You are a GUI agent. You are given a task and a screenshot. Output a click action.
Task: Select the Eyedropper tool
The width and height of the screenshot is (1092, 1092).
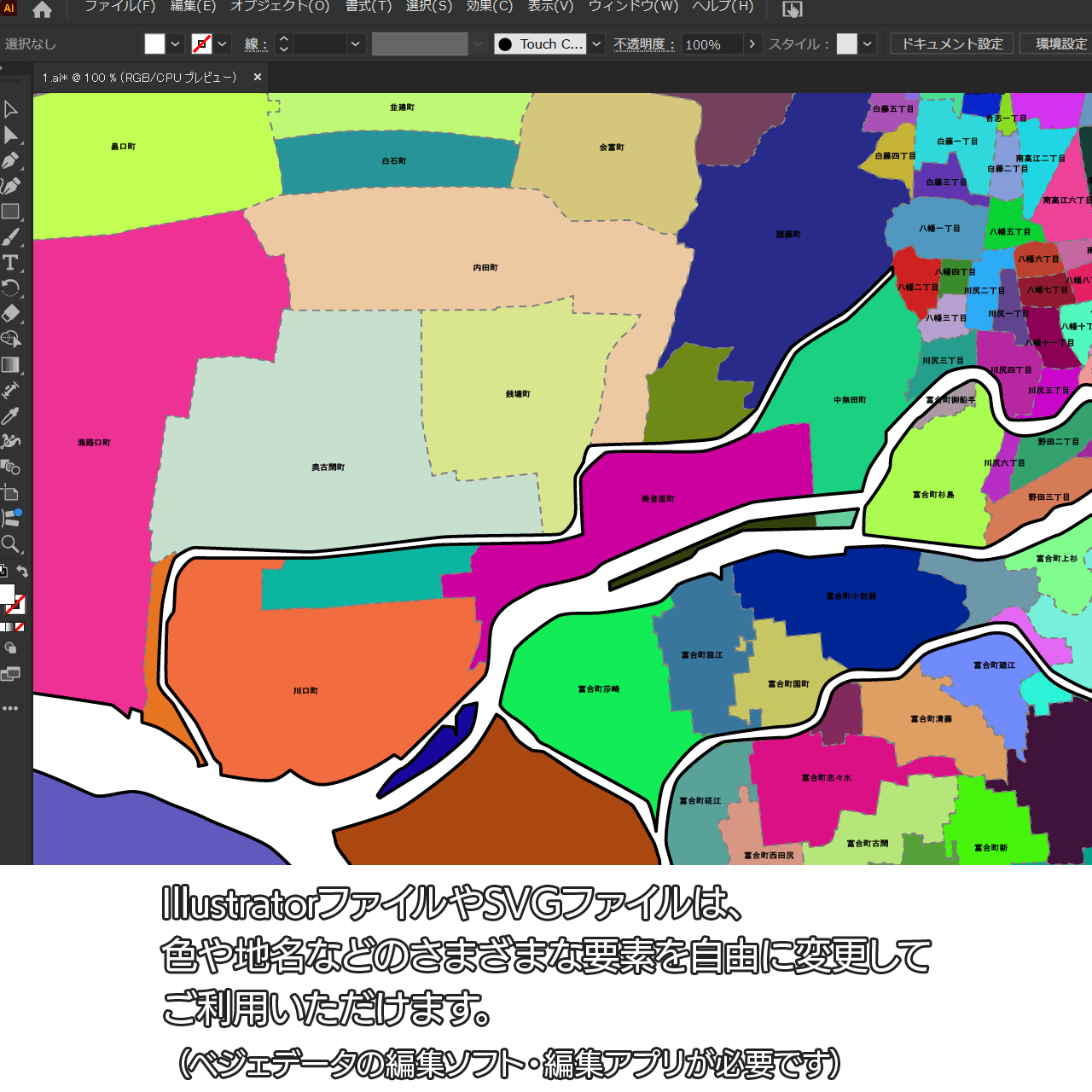tap(10, 415)
